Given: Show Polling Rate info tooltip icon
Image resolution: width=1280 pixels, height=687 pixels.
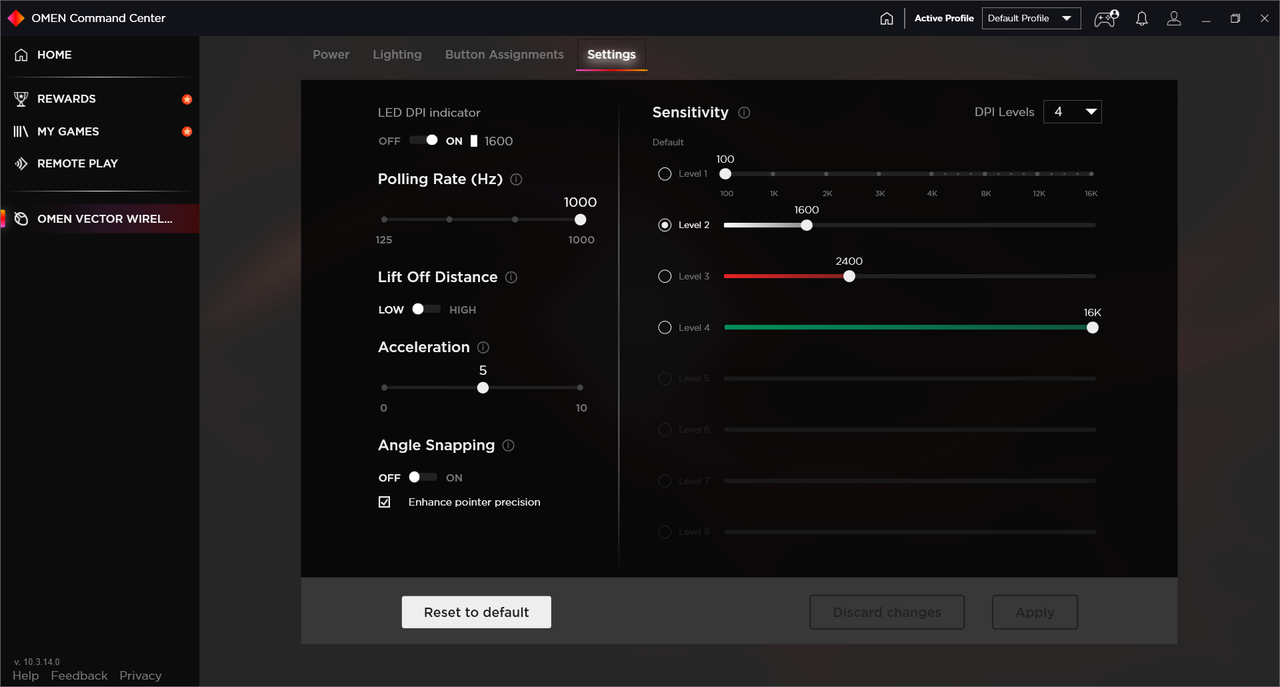Looking at the screenshot, I should pos(516,179).
